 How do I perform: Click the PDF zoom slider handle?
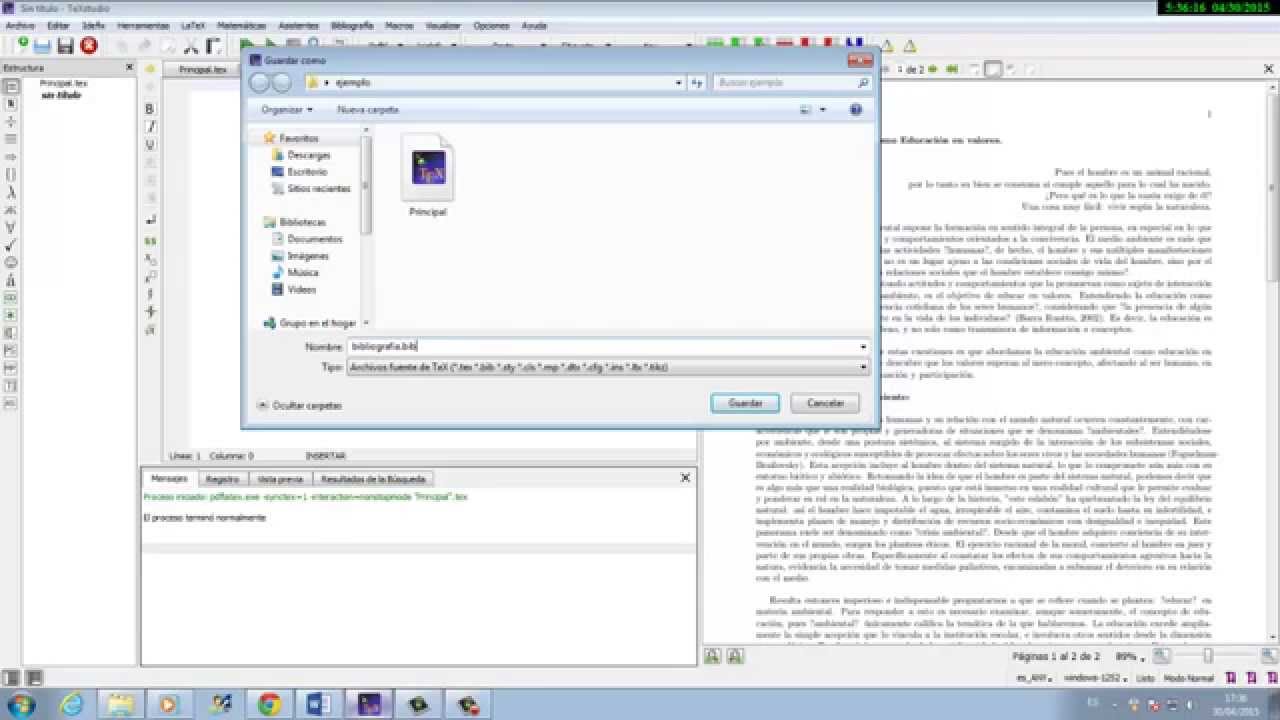click(x=1208, y=656)
